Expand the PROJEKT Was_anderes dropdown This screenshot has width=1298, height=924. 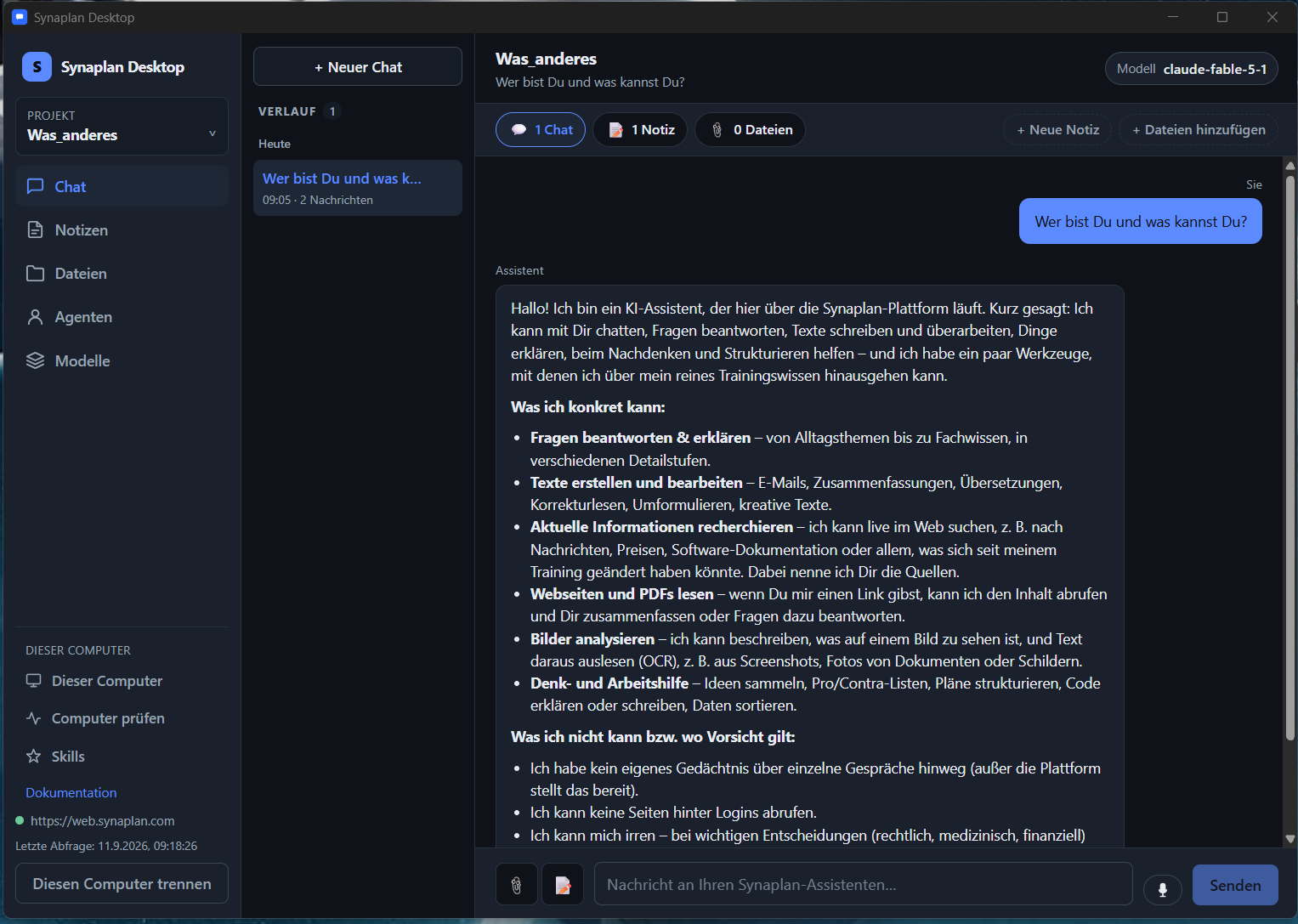pyautogui.click(x=122, y=127)
